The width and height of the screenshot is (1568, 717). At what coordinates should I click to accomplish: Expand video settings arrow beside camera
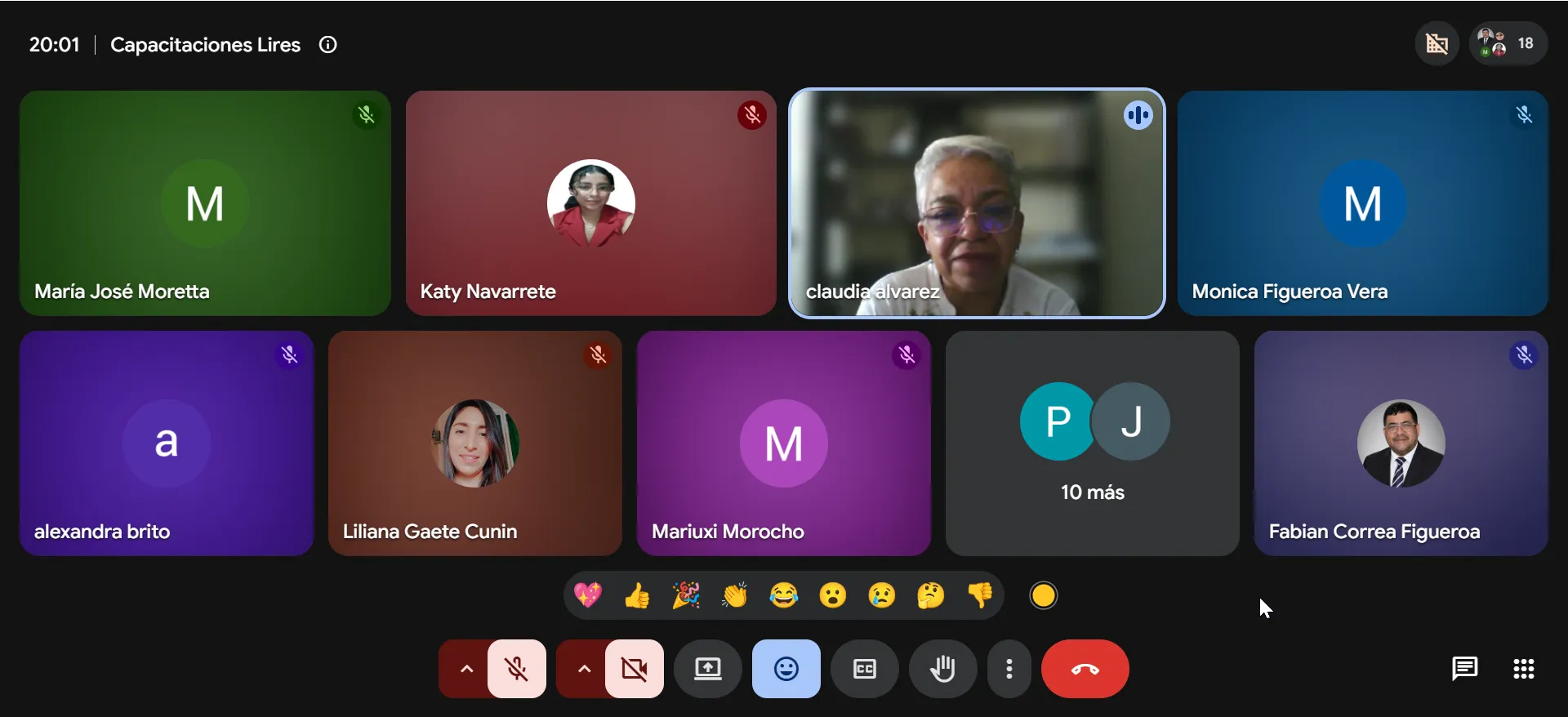583,669
